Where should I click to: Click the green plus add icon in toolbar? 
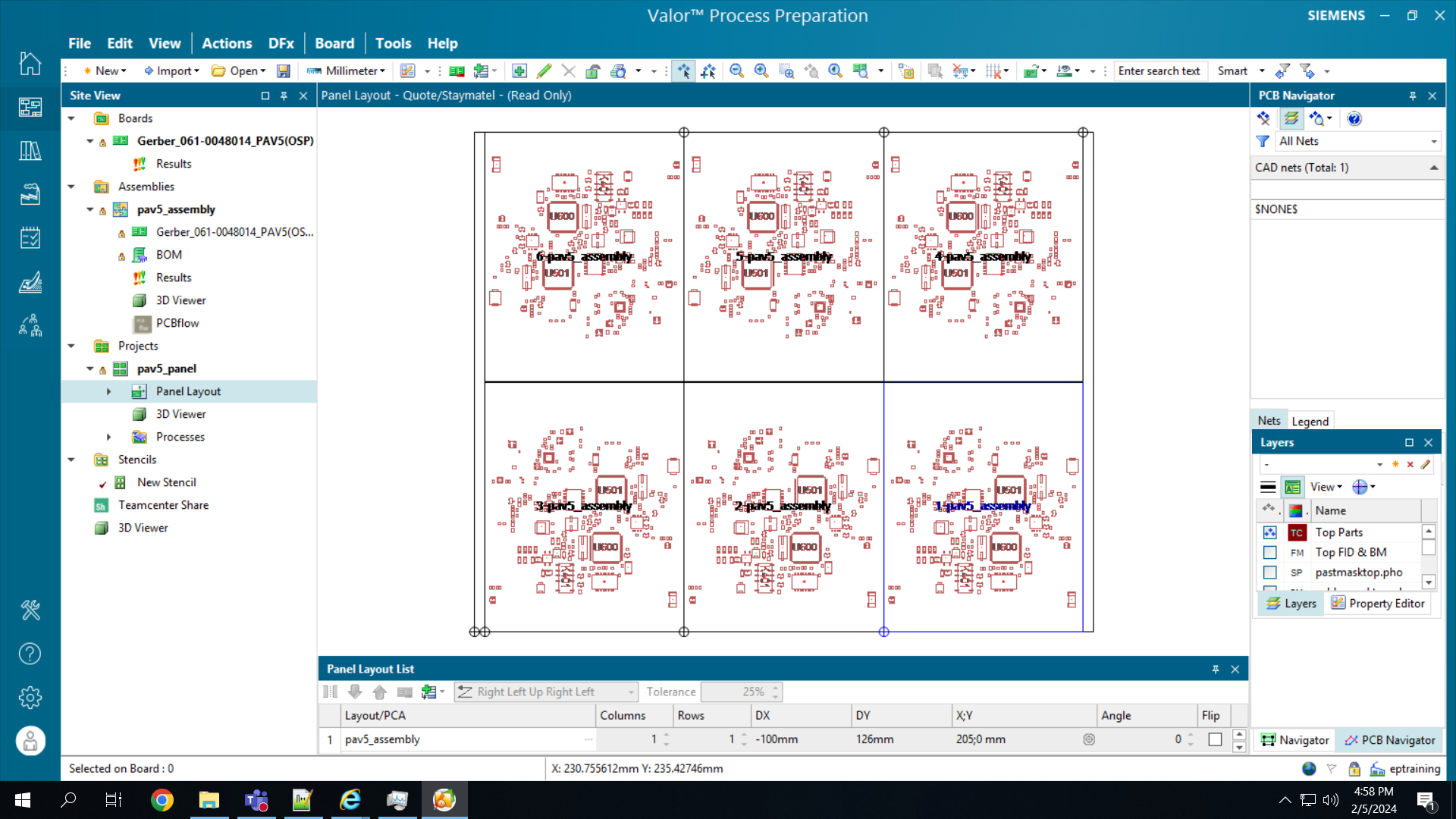point(519,71)
